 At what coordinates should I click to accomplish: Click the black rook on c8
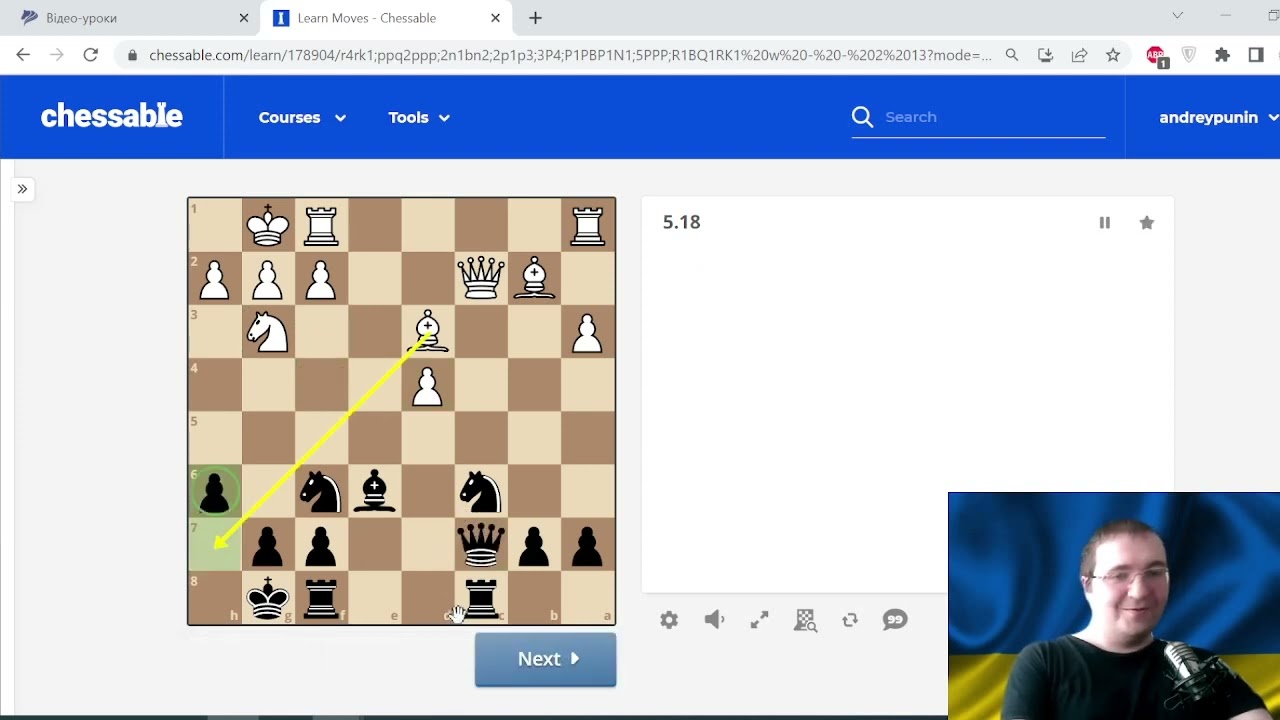pos(481,598)
